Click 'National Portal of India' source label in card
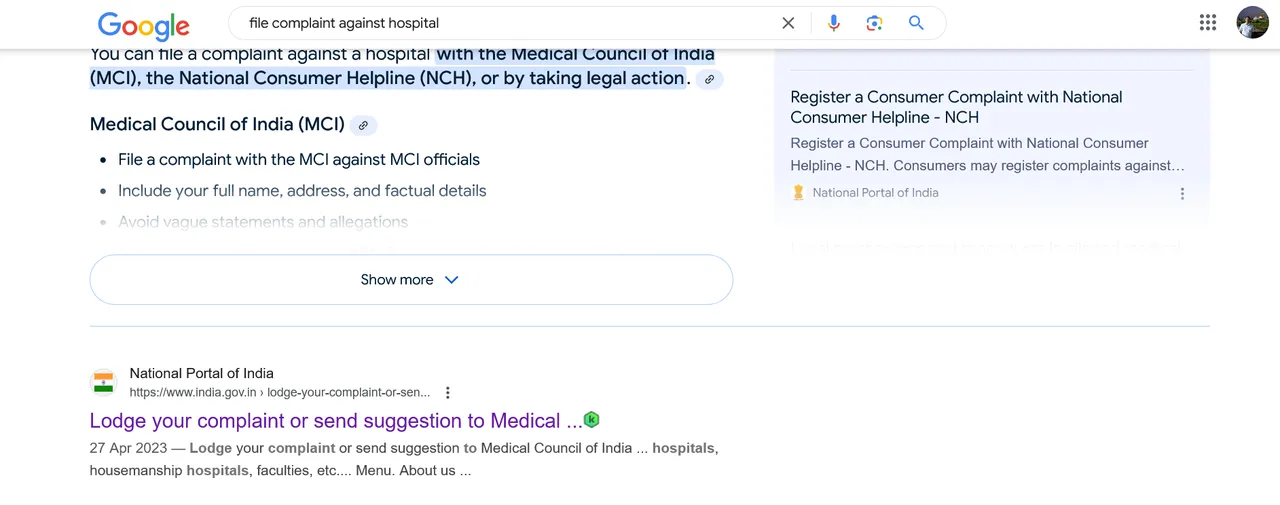The width and height of the screenshot is (1280, 505). pyautogui.click(x=876, y=193)
